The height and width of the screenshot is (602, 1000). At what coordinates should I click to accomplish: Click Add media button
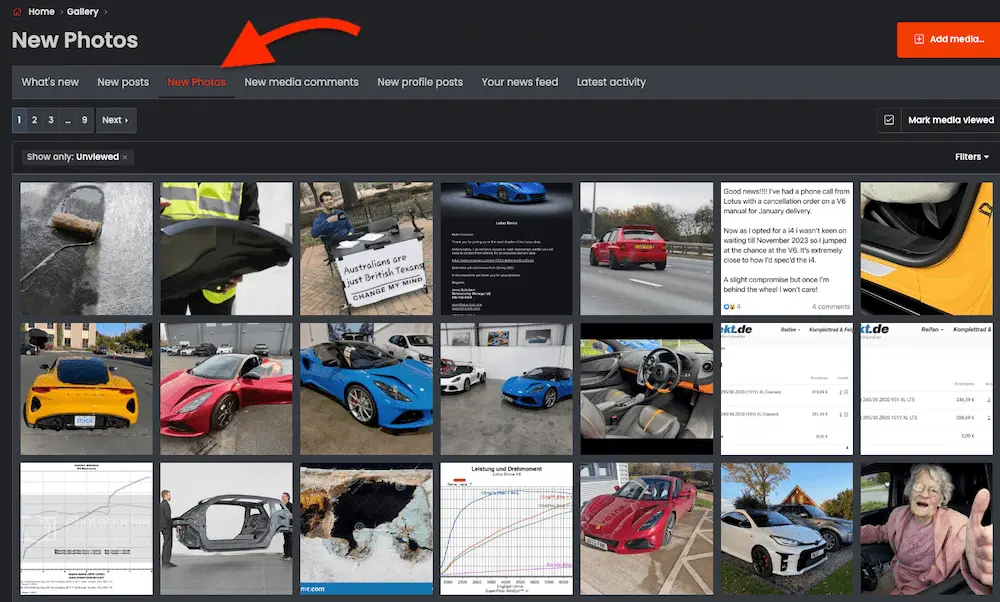coord(948,39)
